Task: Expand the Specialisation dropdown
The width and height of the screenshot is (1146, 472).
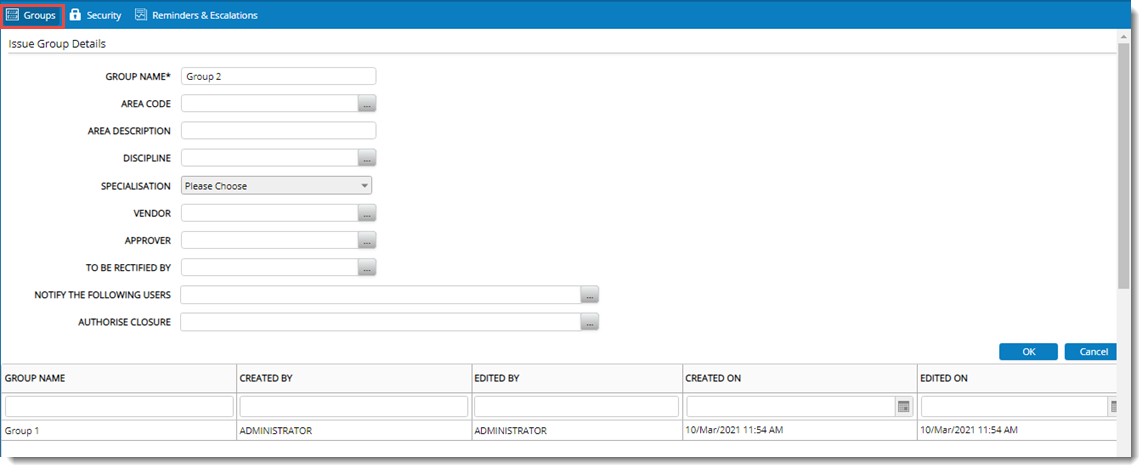Action: pos(276,185)
